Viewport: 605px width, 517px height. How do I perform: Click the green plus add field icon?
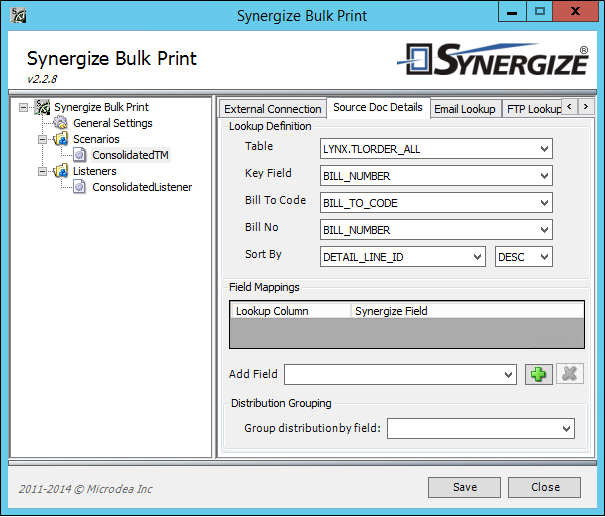tap(539, 374)
